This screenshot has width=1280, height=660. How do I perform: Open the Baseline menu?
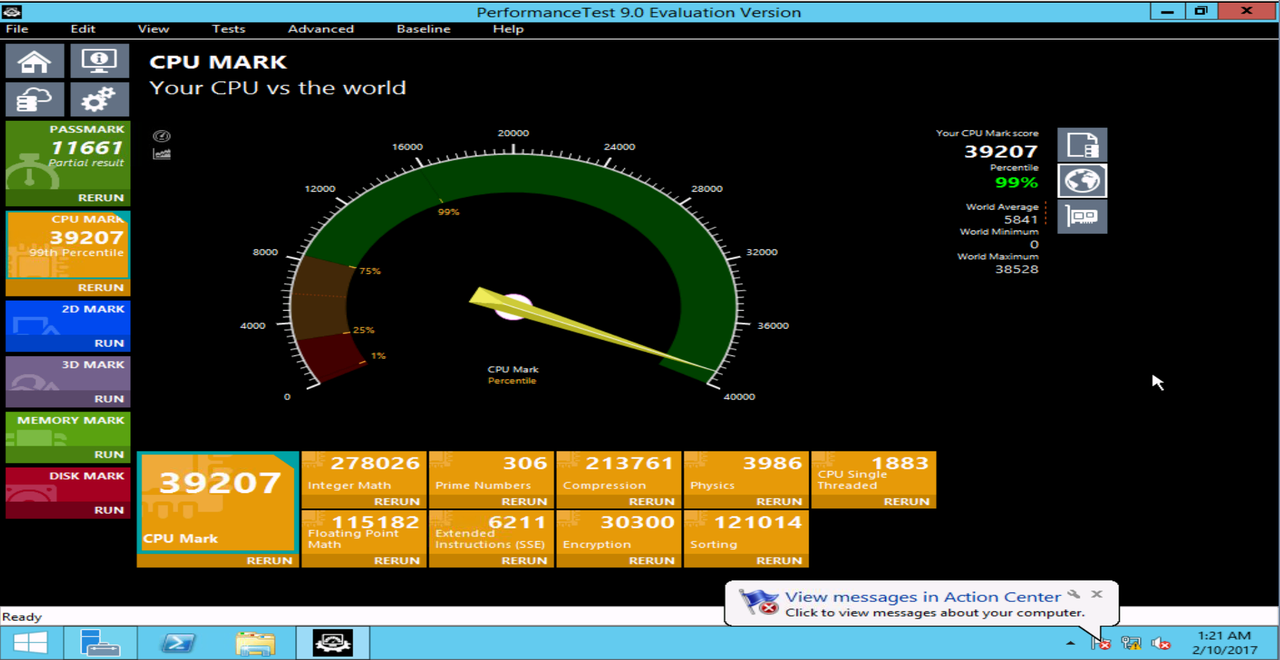(423, 29)
